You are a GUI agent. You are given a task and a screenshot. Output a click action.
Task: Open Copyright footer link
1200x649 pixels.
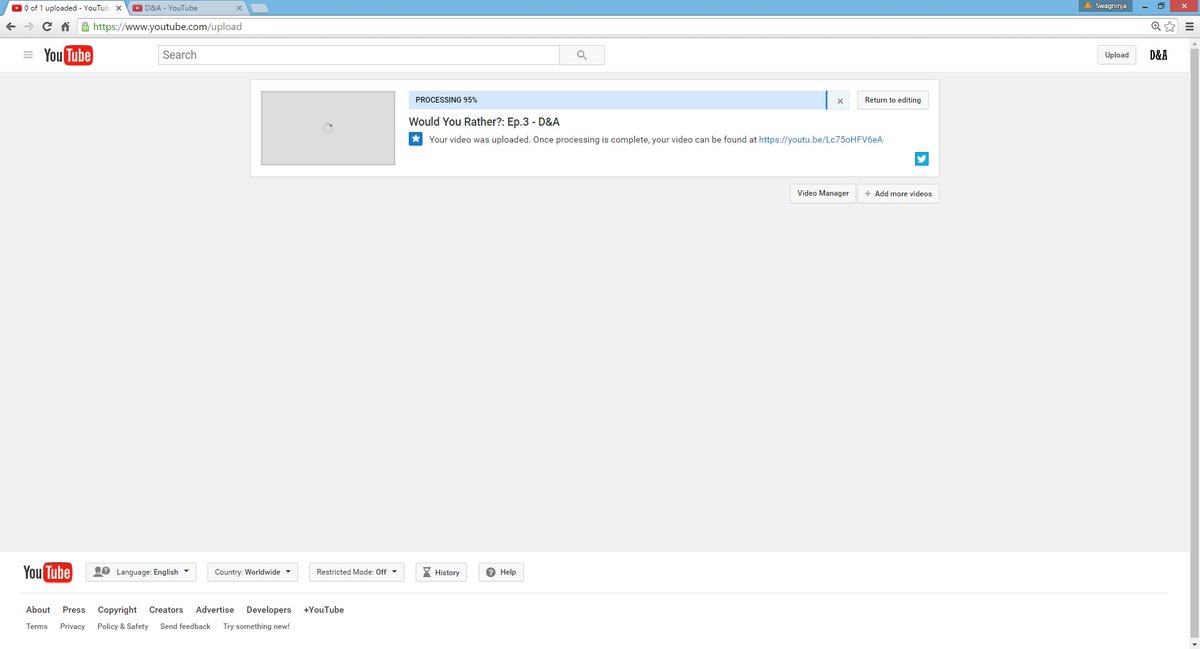tap(117, 610)
